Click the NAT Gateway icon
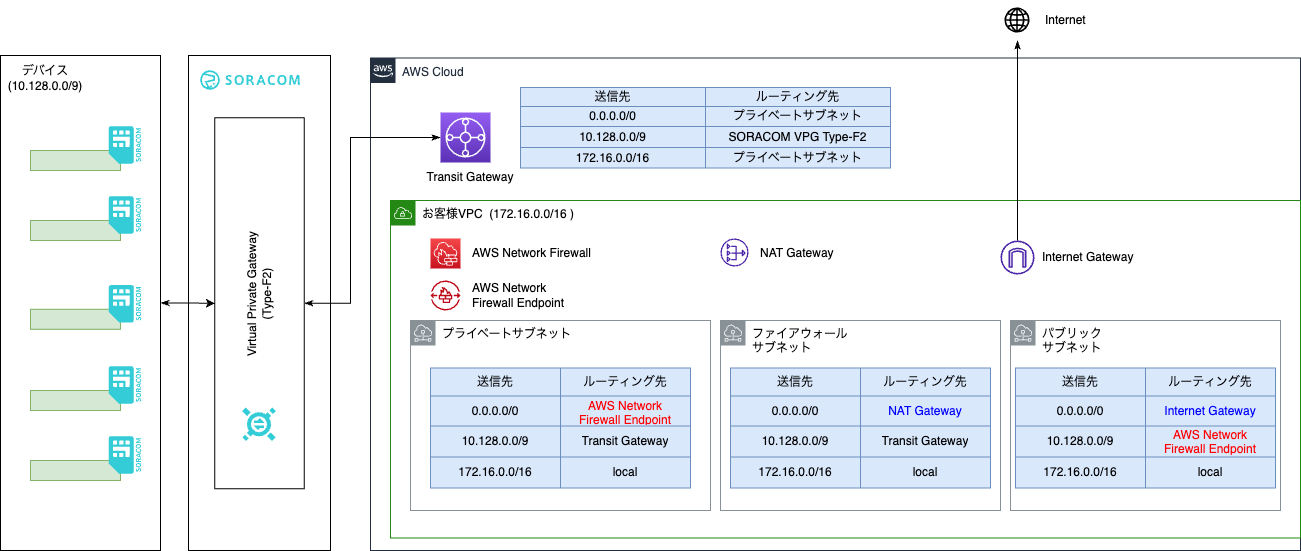This screenshot has width=1301, height=551. click(735, 253)
